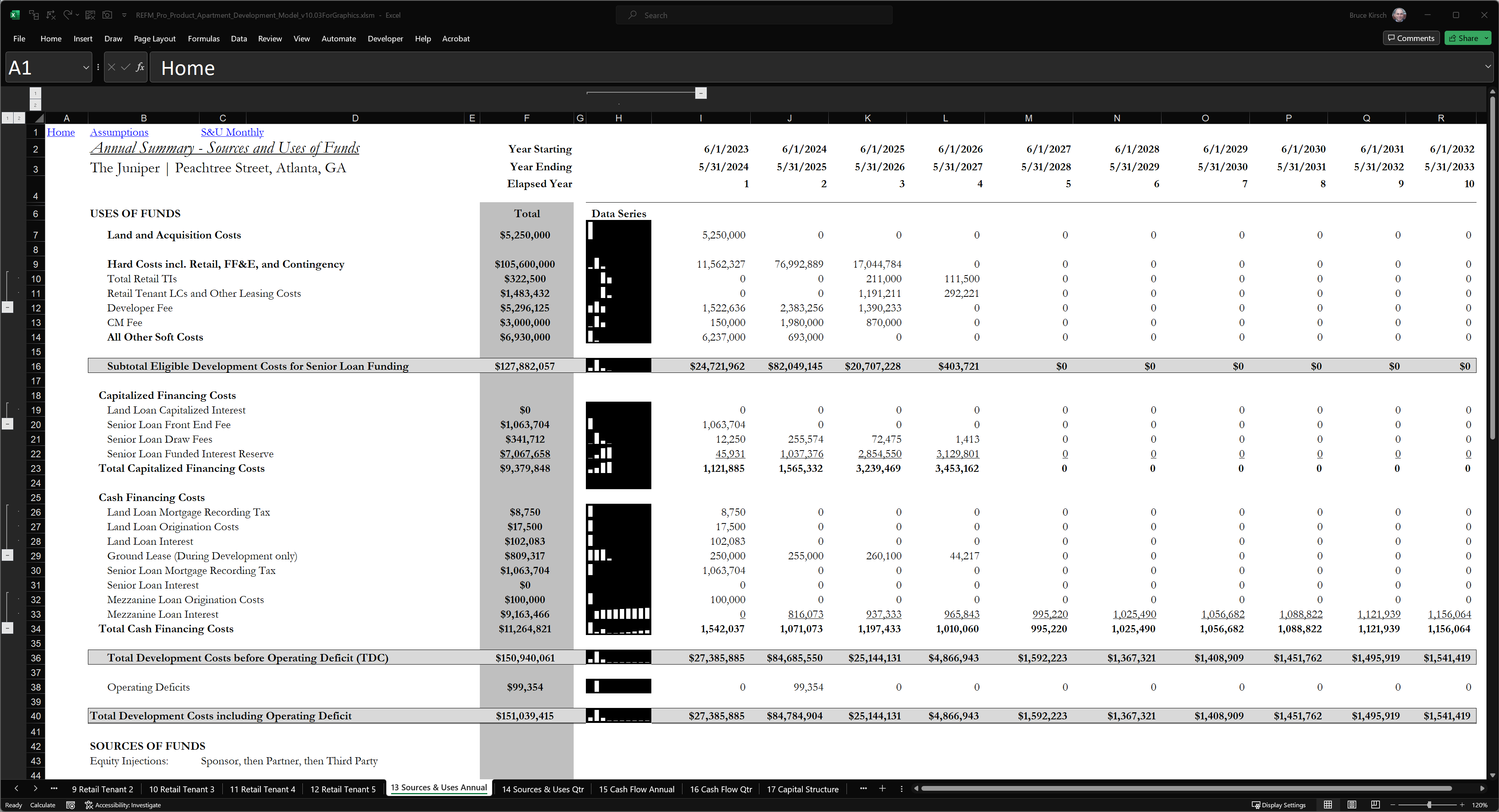The width and height of the screenshot is (1499, 812).
Task: Select column F header
Action: 526,118
